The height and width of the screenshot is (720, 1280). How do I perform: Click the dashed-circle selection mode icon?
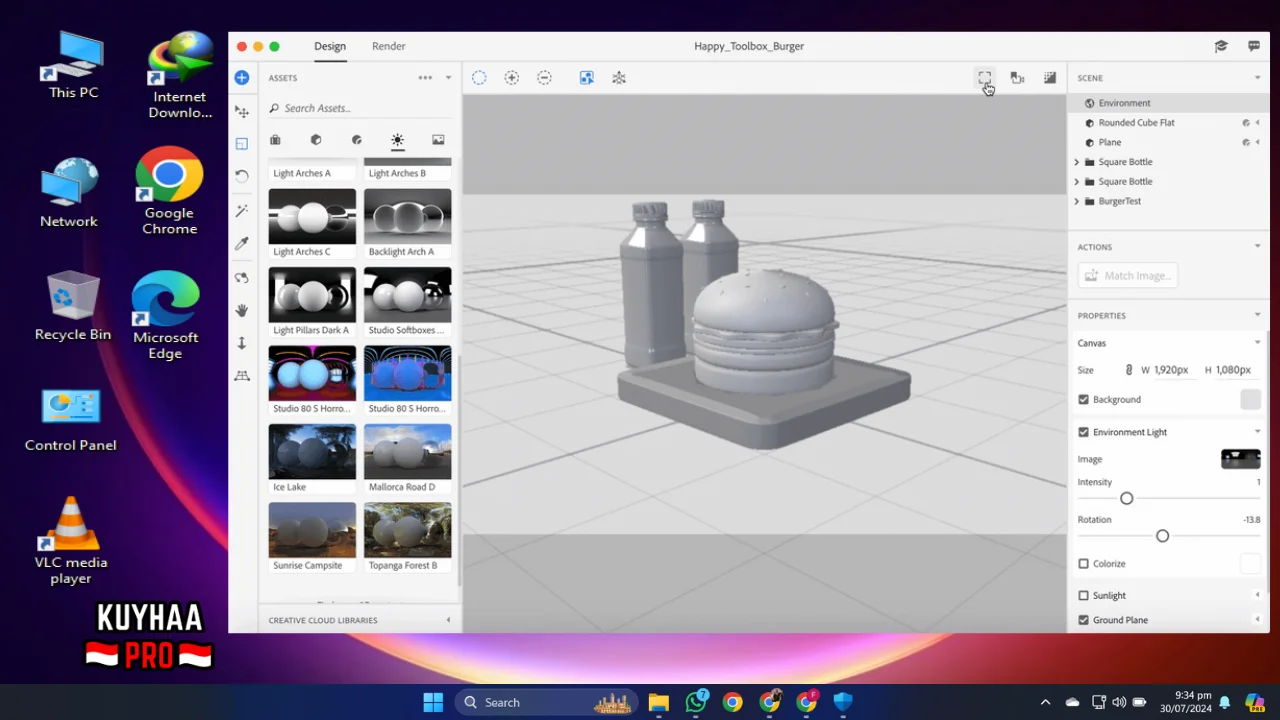coord(479,78)
